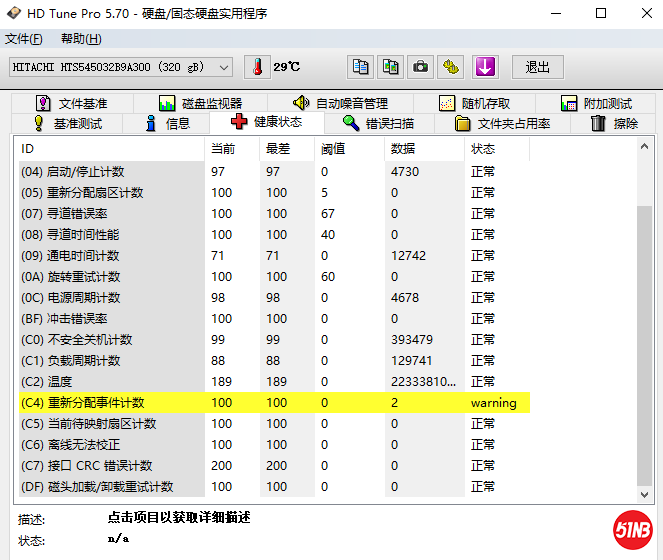663x560 pixels.
Task: Click the scrollbar up arrow in attribute list
Action: coord(645,149)
